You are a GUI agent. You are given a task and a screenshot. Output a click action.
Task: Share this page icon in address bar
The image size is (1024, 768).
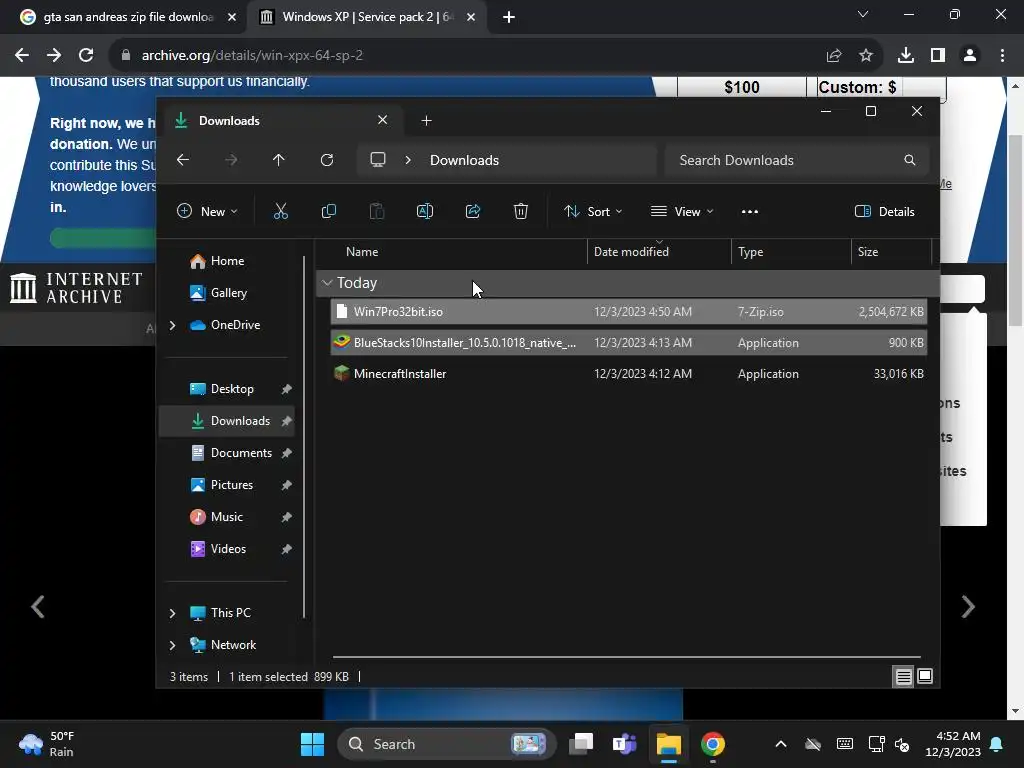(x=834, y=56)
